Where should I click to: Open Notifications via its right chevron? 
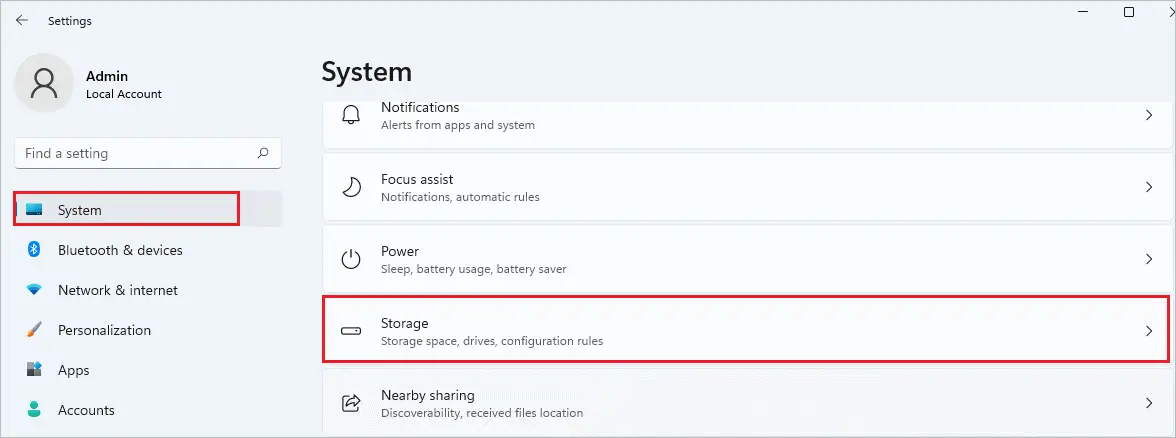tap(1149, 116)
